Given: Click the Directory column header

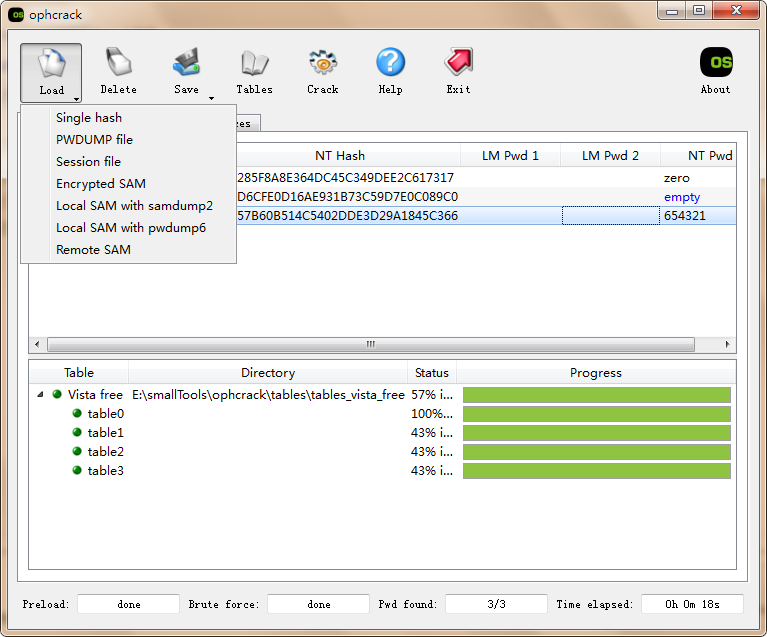Looking at the screenshot, I should click(x=268, y=373).
